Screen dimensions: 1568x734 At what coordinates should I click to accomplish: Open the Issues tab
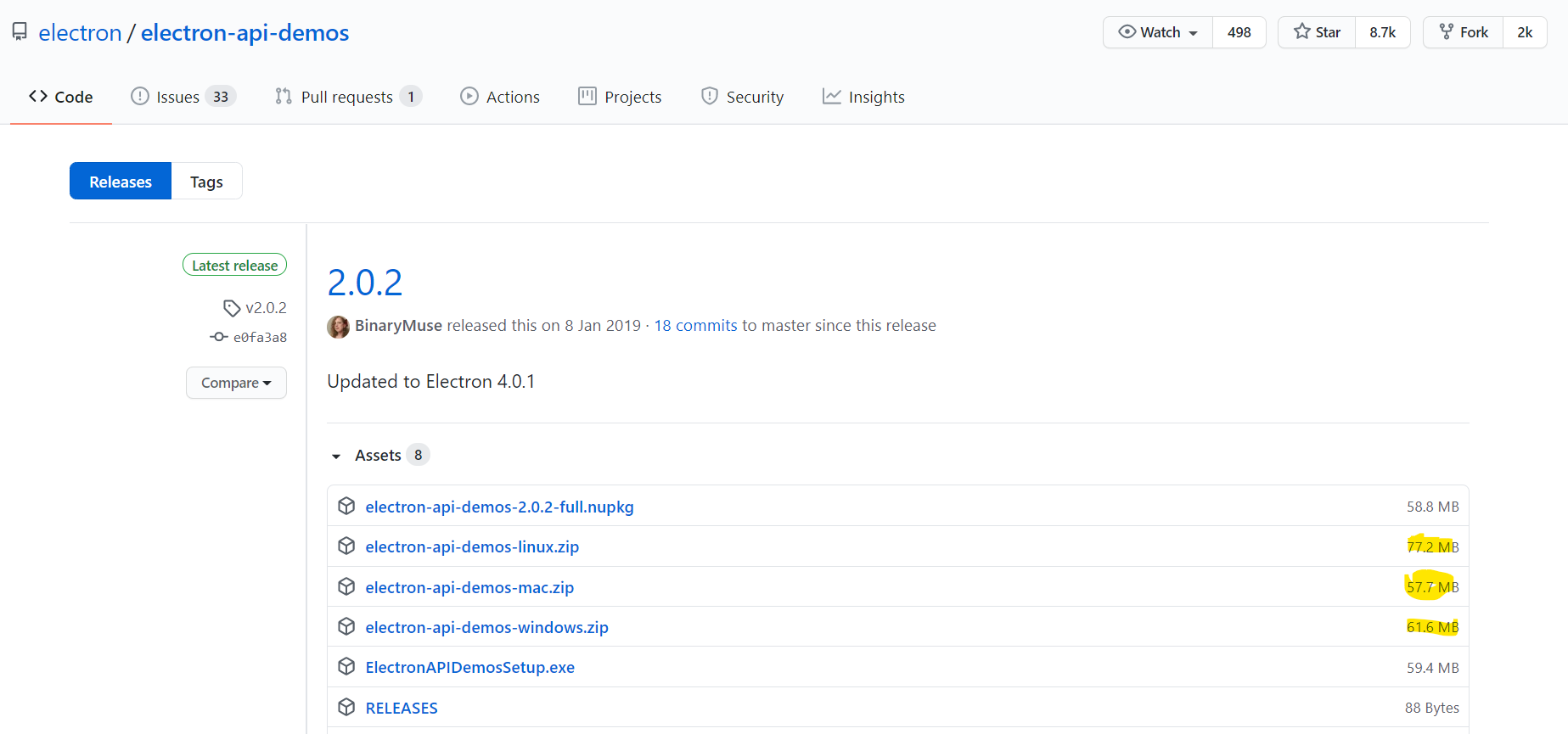pos(183,97)
